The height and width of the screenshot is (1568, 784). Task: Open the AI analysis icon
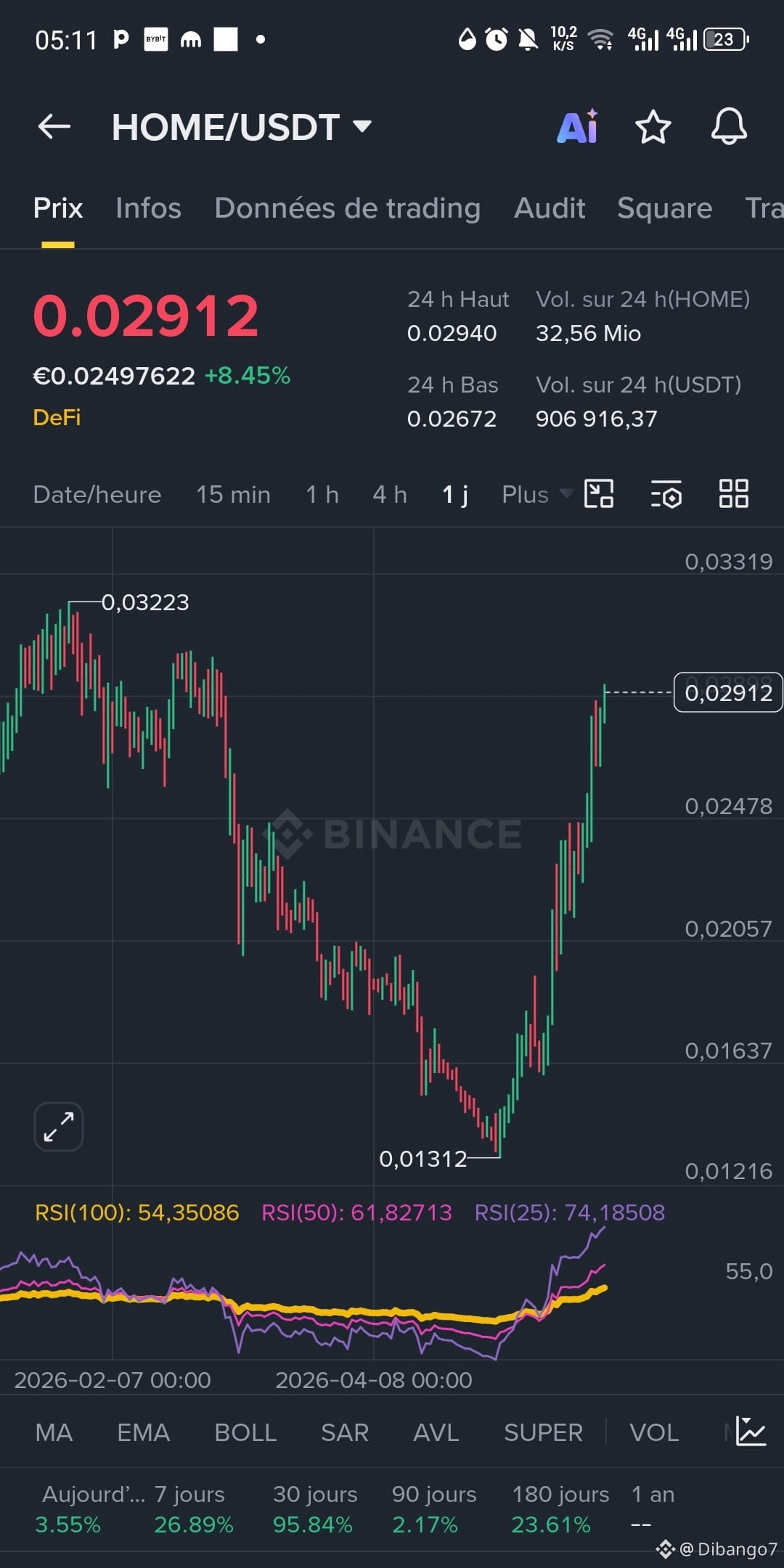[x=578, y=126]
